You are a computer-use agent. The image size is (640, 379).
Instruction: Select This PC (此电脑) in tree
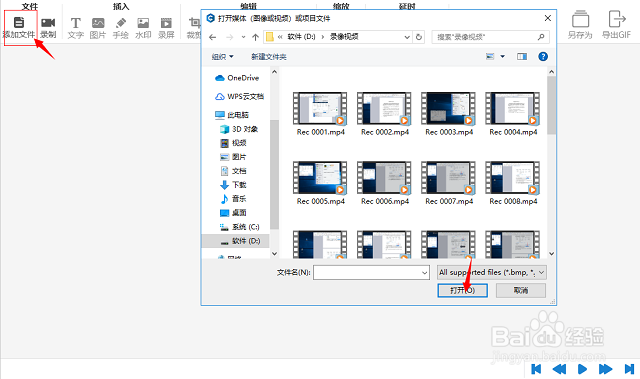point(232,115)
